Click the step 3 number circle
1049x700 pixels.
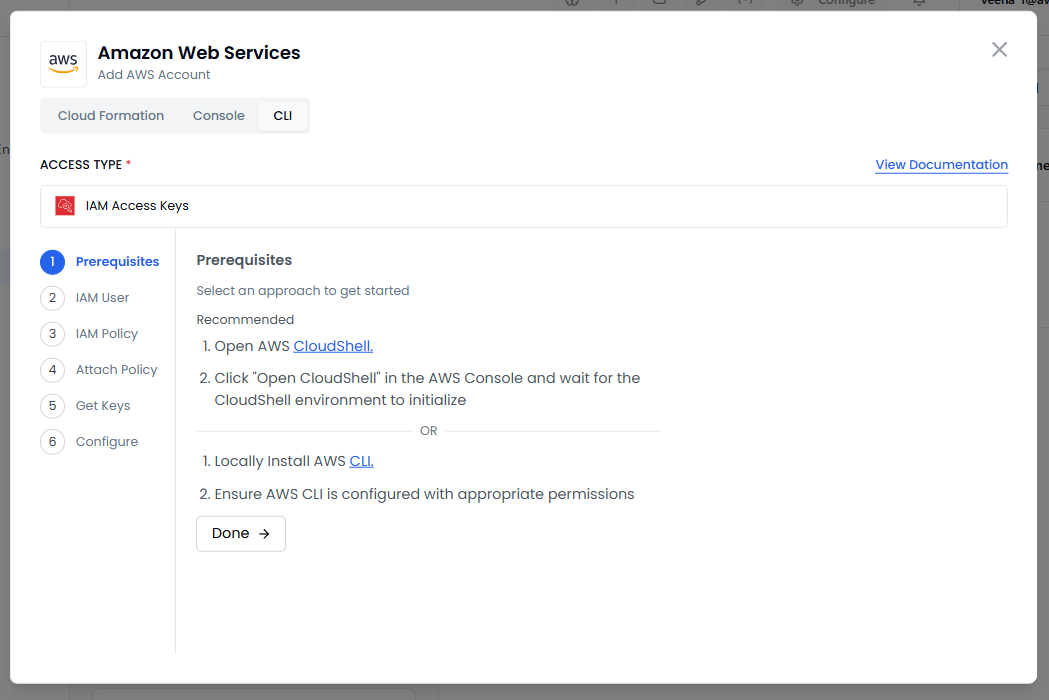[52, 334]
